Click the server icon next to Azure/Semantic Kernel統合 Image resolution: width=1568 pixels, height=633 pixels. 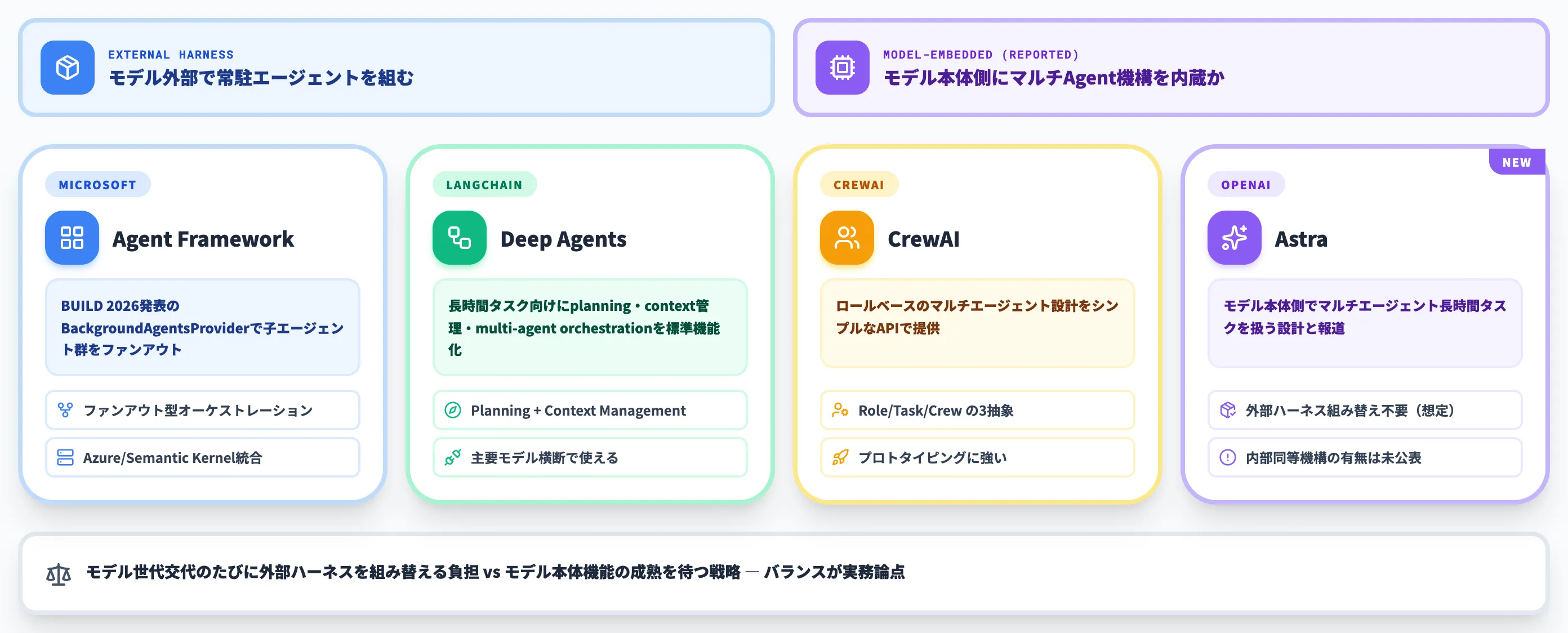tap(65, 458)
